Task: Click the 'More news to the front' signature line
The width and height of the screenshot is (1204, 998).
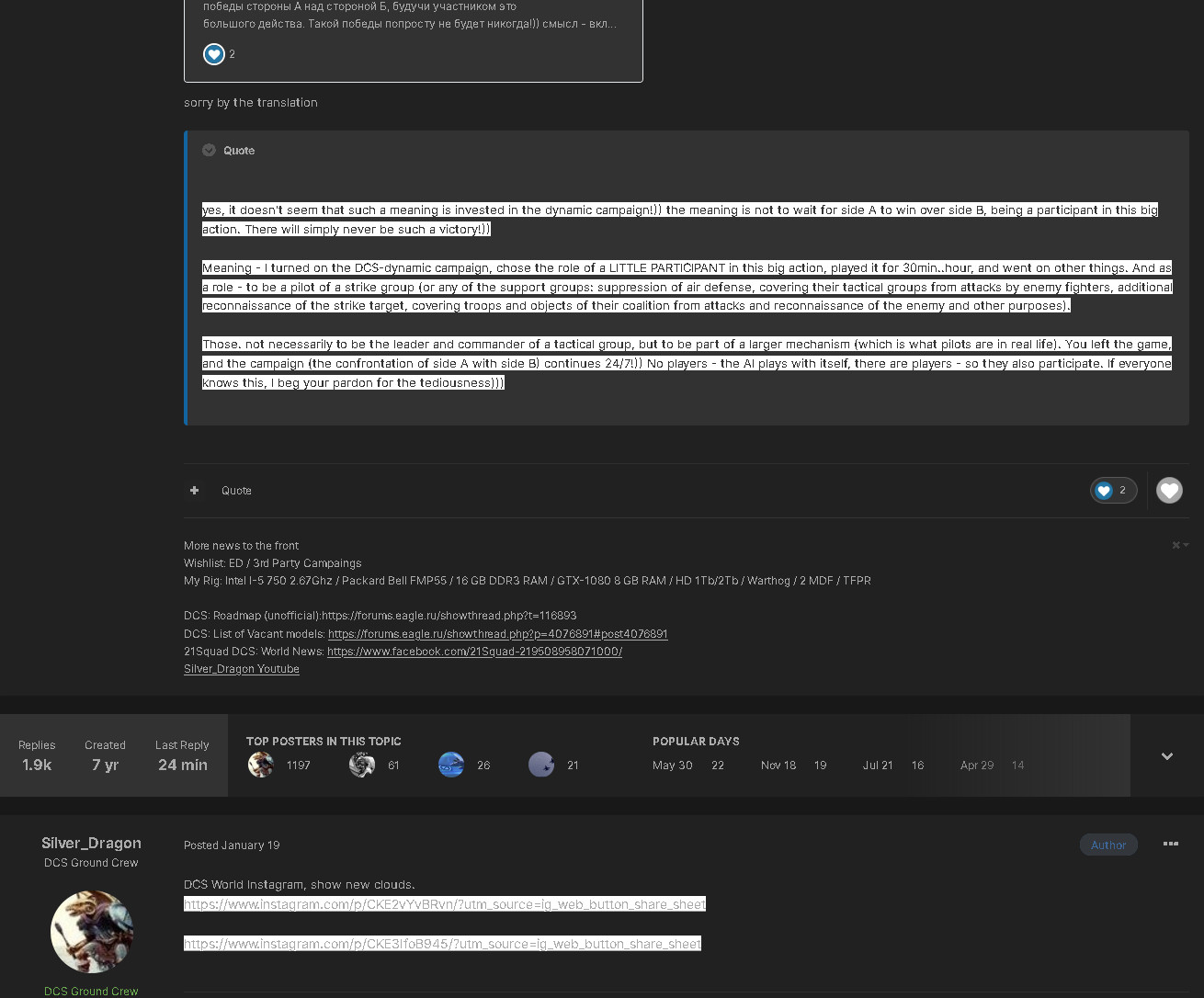Action: pos(241,546)
